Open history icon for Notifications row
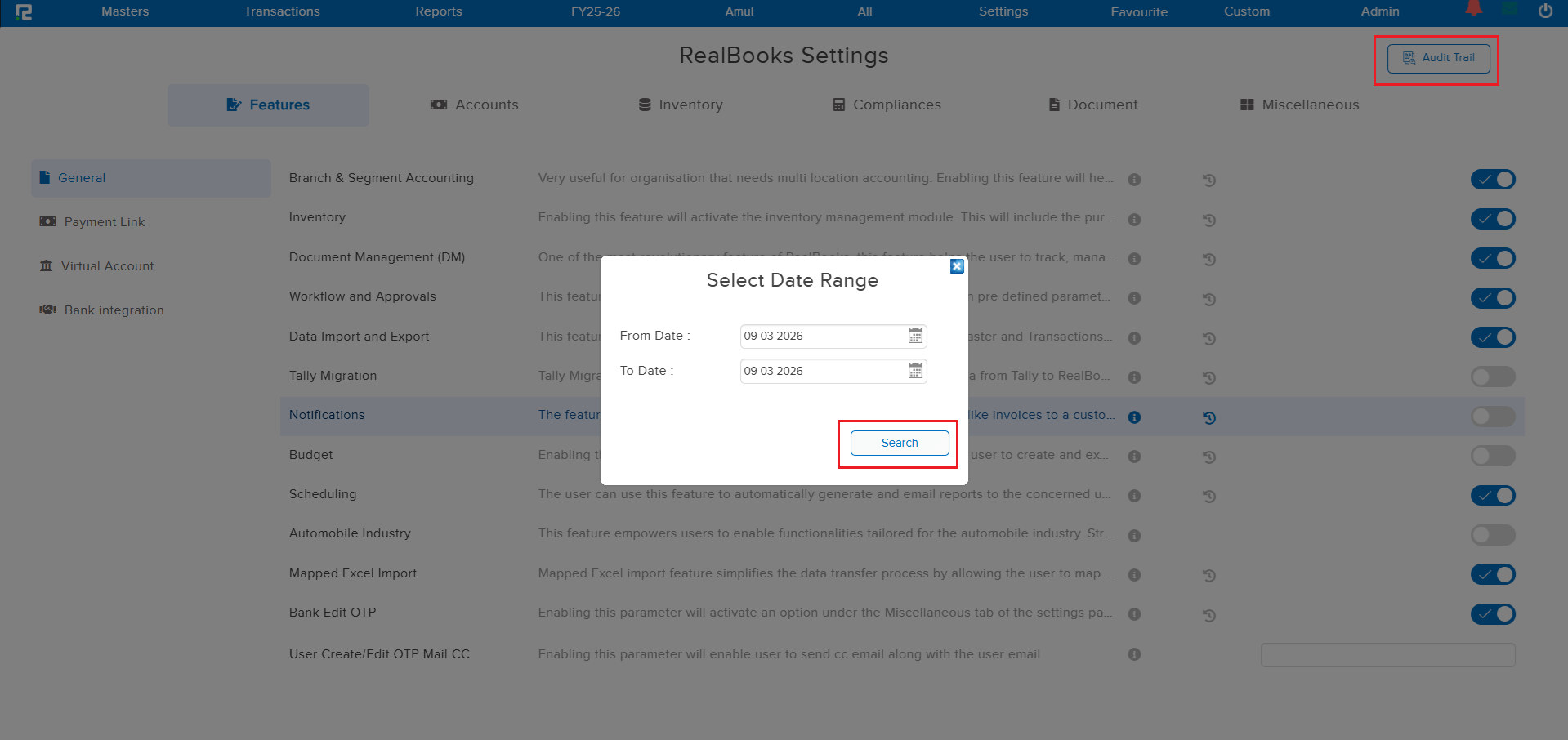The height and width of the screenshot is (740, 1568). coord(1209,417)
